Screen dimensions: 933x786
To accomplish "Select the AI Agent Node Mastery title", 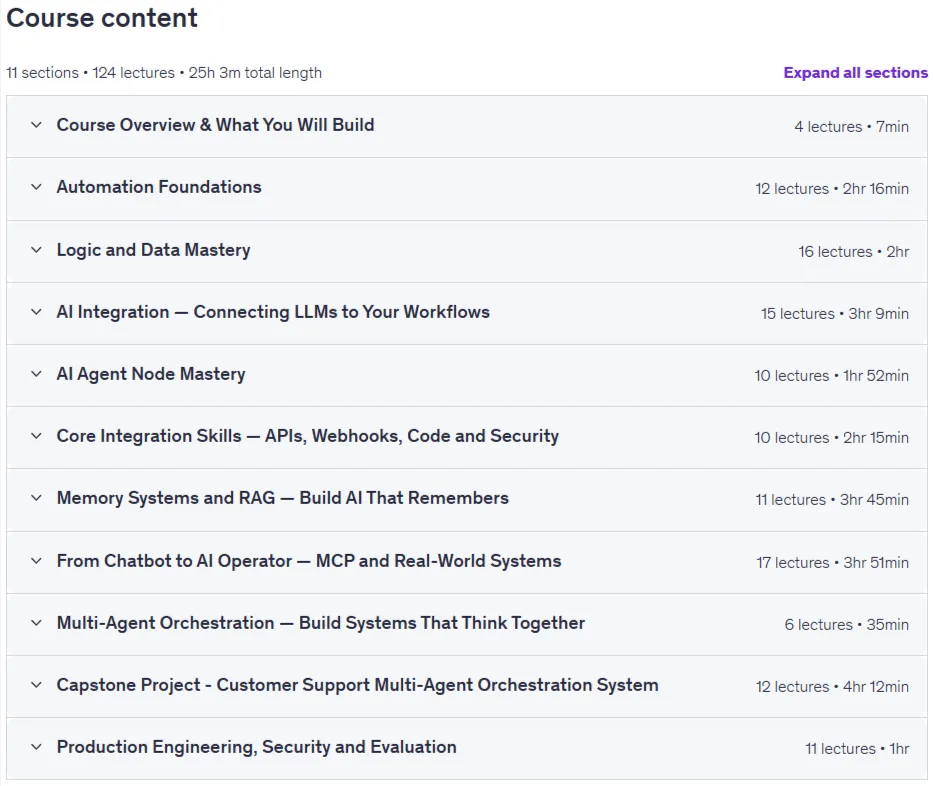I will [151, 374].
